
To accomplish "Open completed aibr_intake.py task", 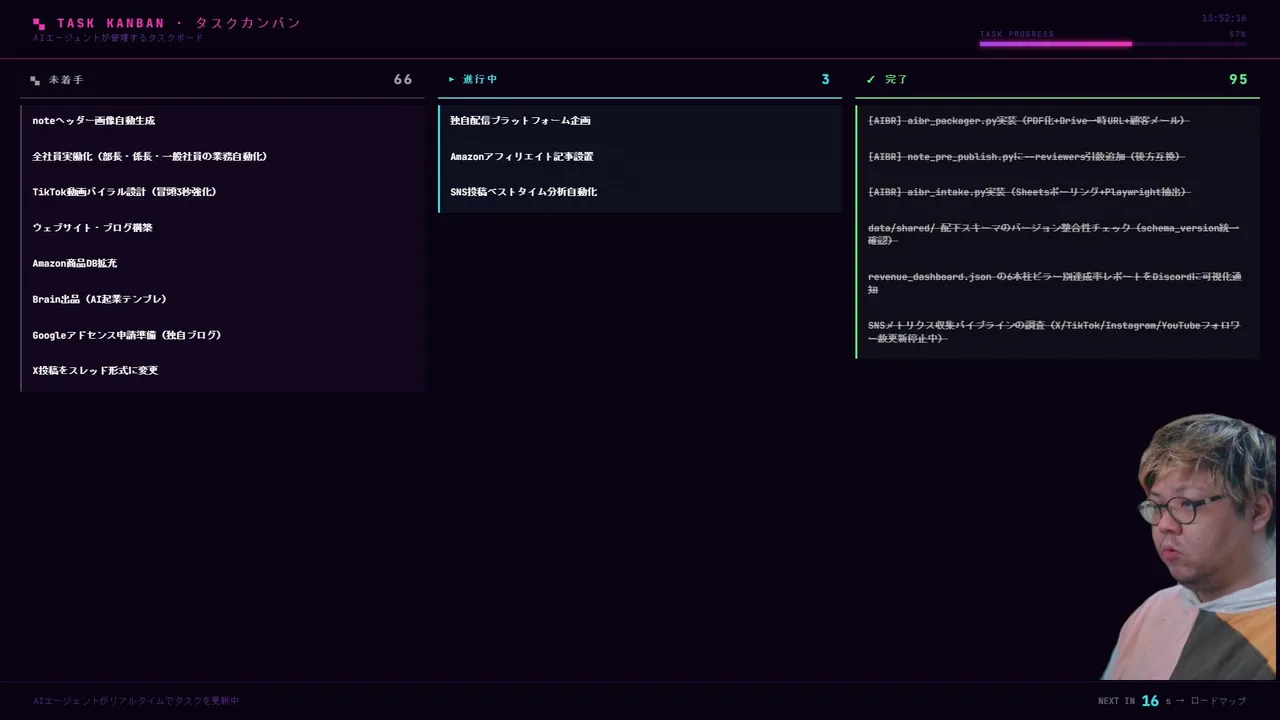I will click(1058, 192).
